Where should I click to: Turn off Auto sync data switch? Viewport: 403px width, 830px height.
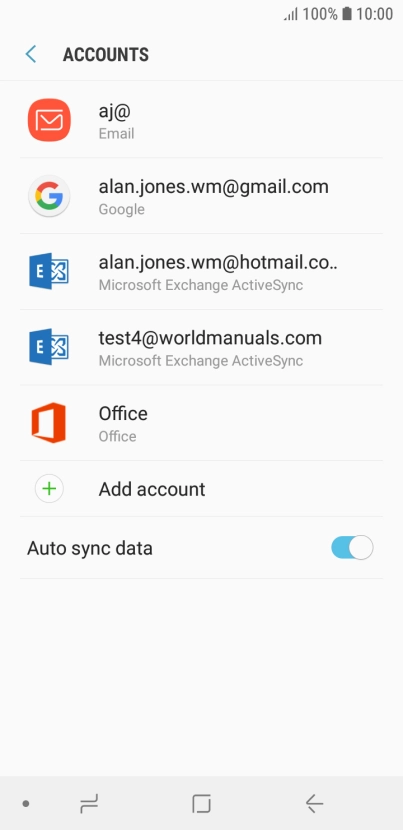(352, 548)
